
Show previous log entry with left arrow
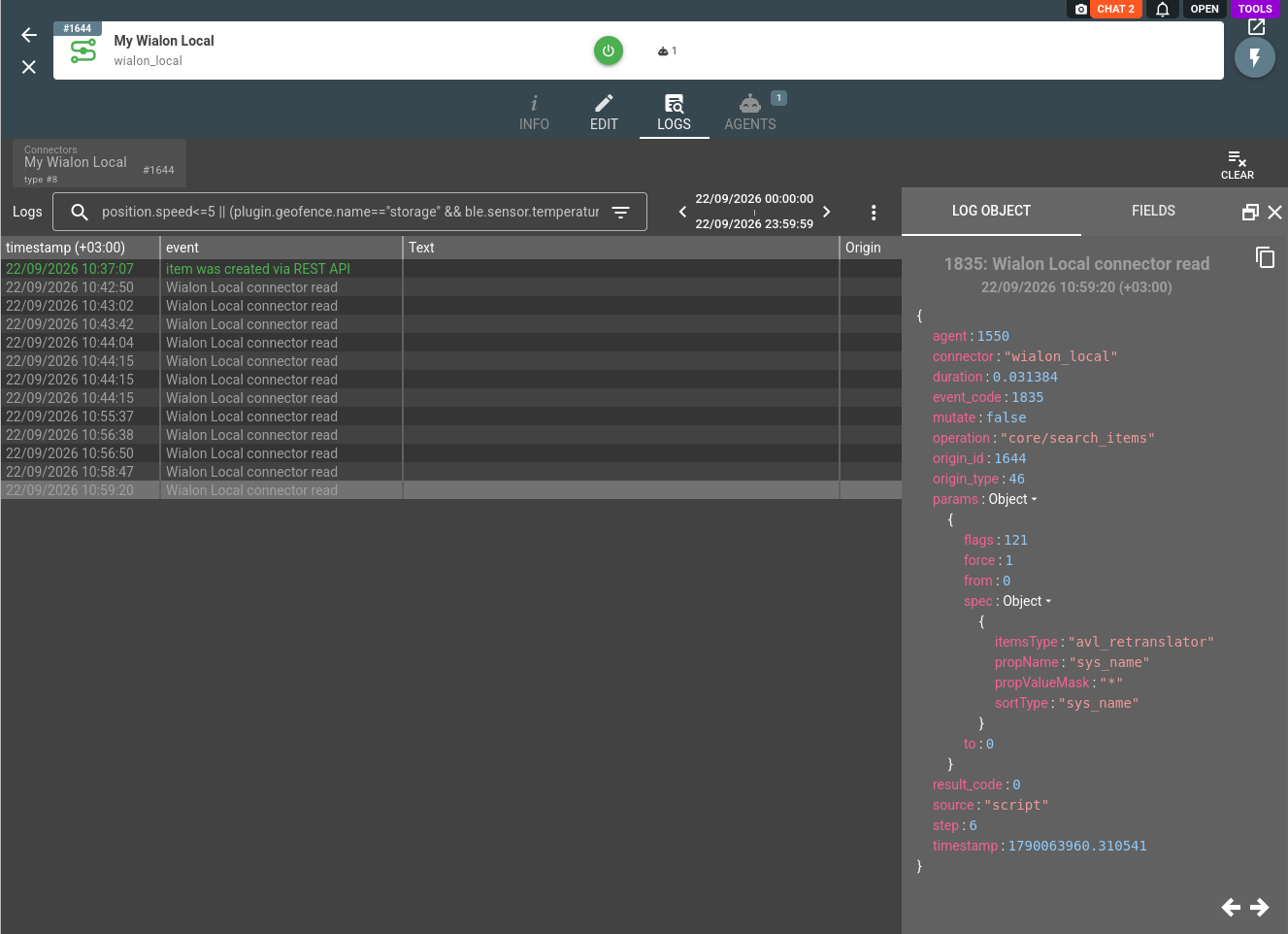pos(1231,907)
